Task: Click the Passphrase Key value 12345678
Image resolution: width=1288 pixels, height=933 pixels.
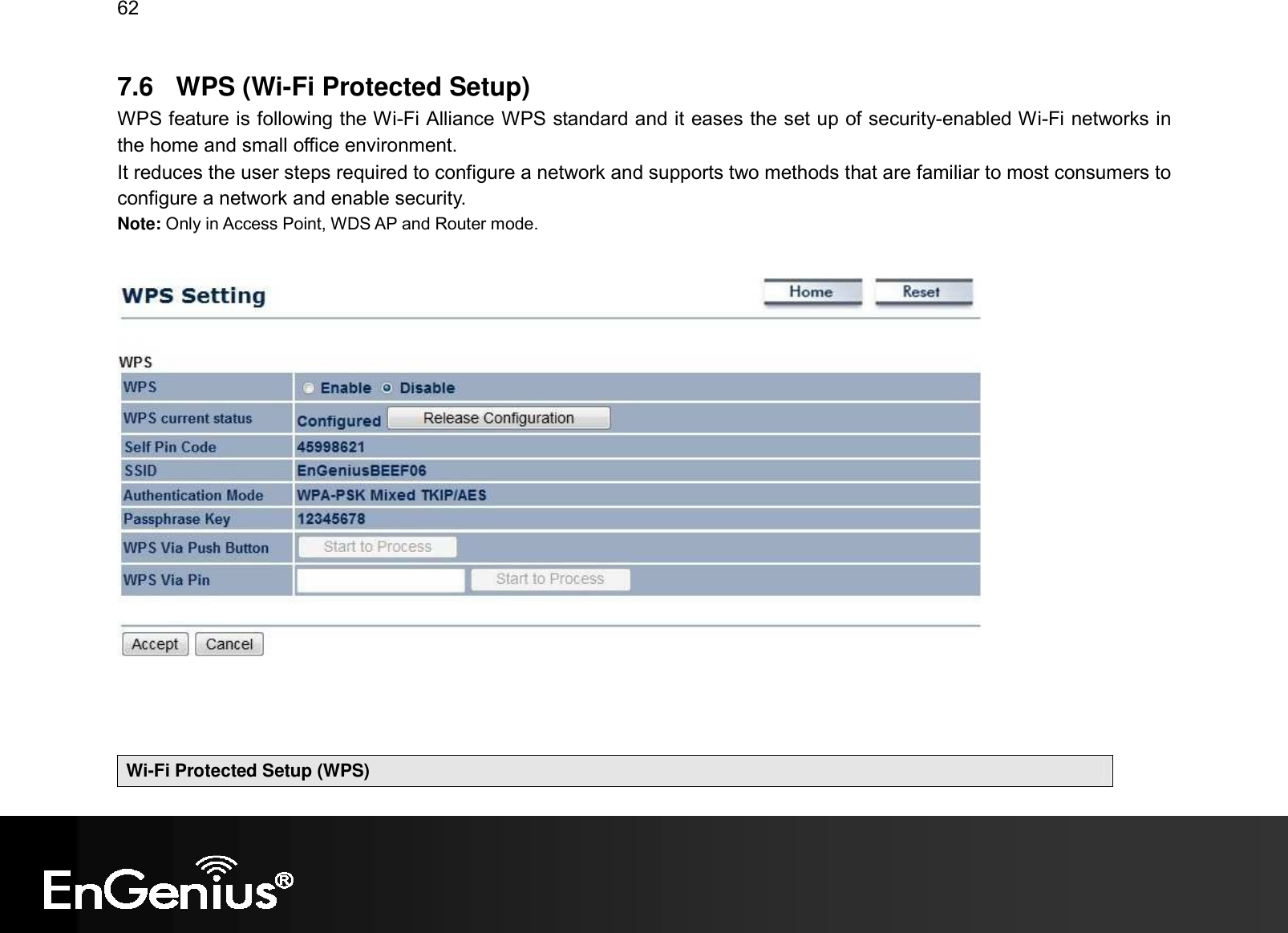Action: (331, 519)
